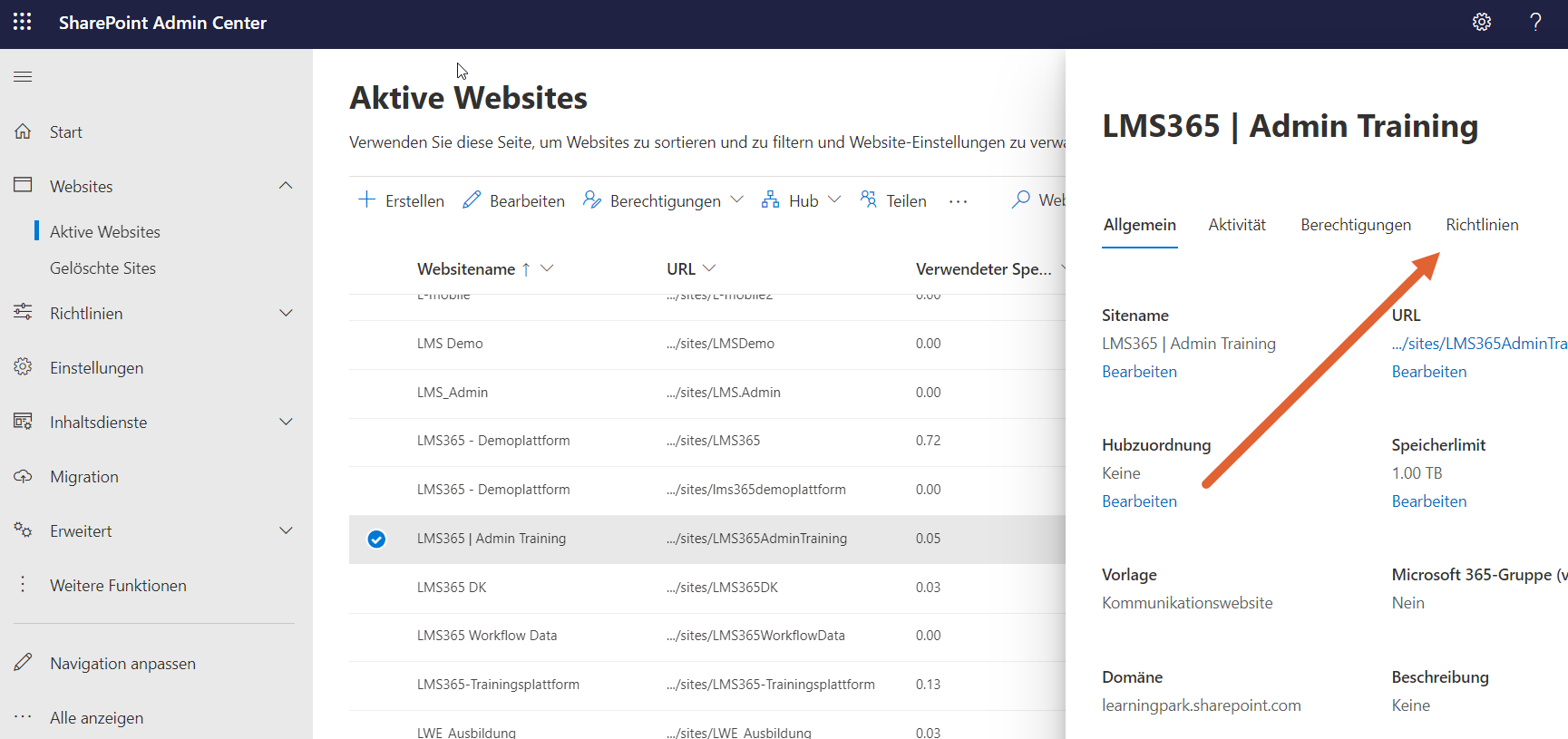Select the LMS365 DK site row
This screenshot has width=1568, height=739.
click(452, 588)
